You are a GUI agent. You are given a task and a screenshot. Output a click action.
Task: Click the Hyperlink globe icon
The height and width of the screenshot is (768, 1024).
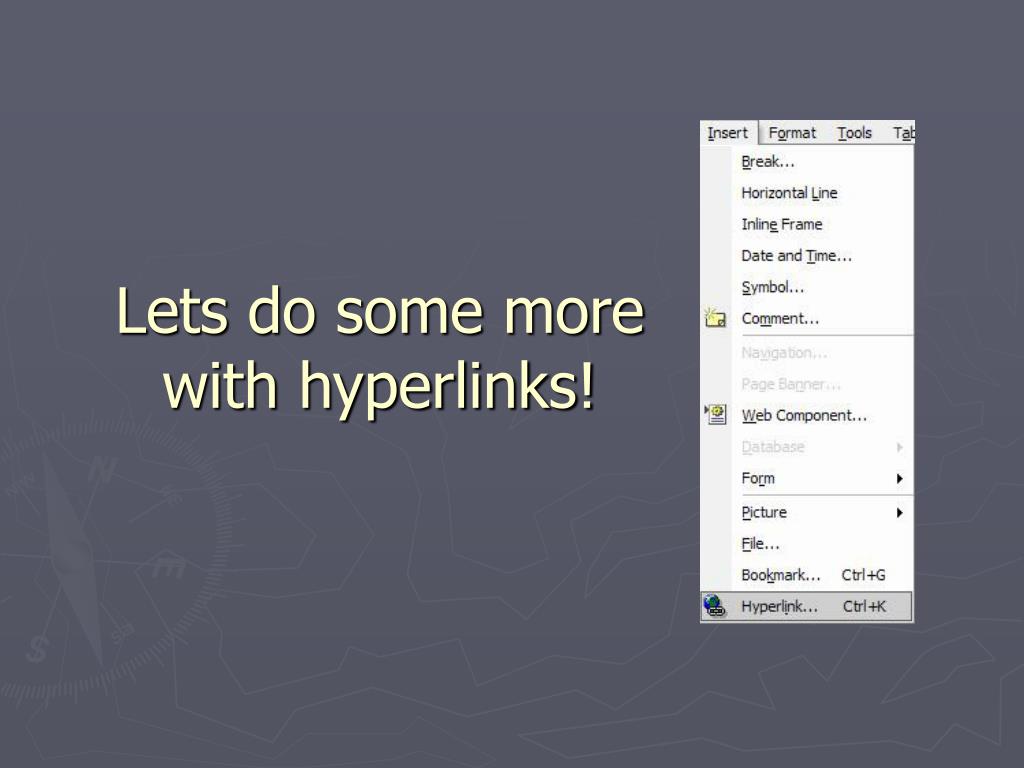714,607
